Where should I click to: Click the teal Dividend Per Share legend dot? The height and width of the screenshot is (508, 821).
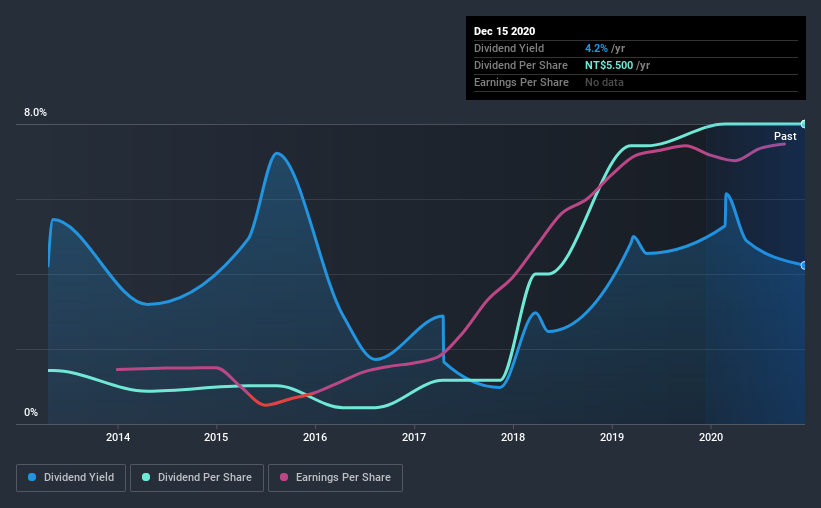[x=146, y=477]
